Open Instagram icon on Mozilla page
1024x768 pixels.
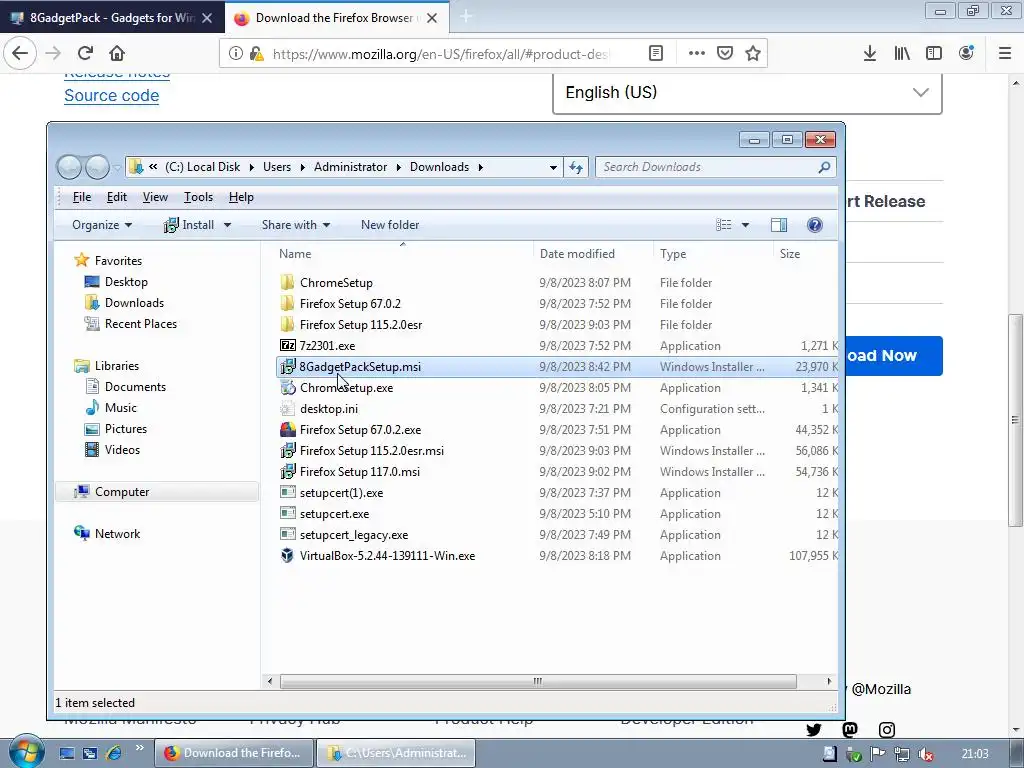[x=886, y=729]
